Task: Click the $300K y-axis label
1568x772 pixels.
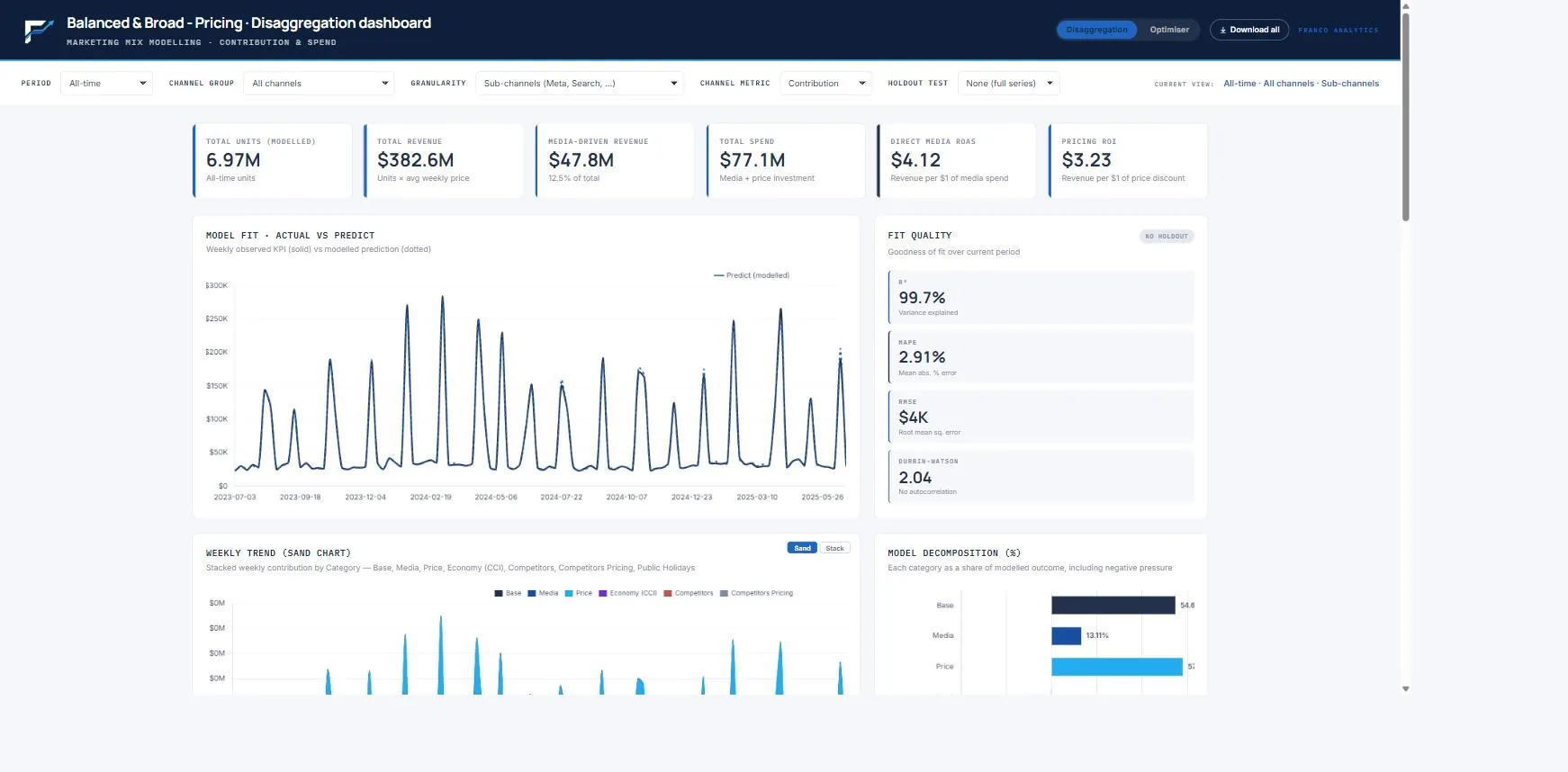Action: coord(217,285)
